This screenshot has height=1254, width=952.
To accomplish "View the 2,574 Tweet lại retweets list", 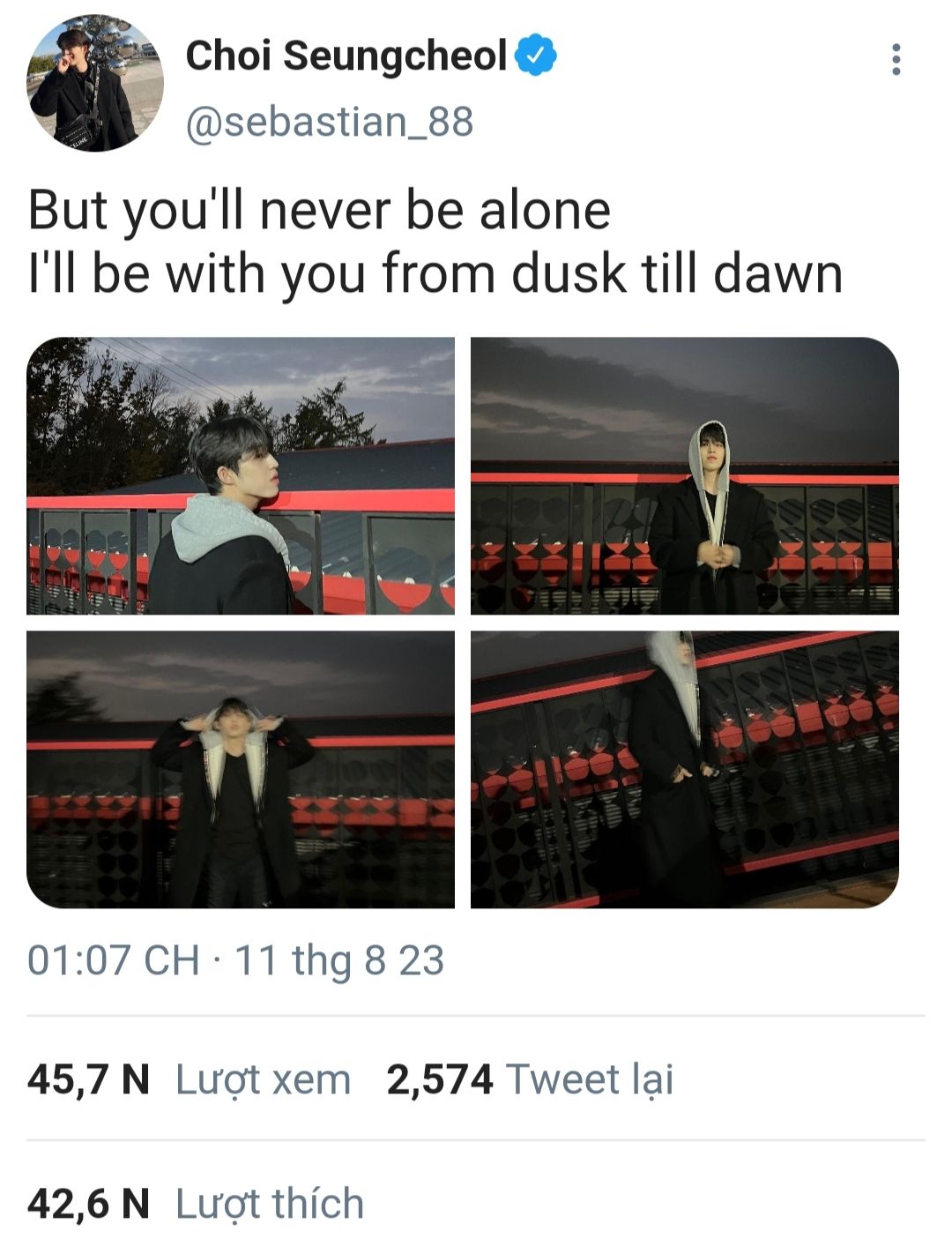I will coord(530,1079).
